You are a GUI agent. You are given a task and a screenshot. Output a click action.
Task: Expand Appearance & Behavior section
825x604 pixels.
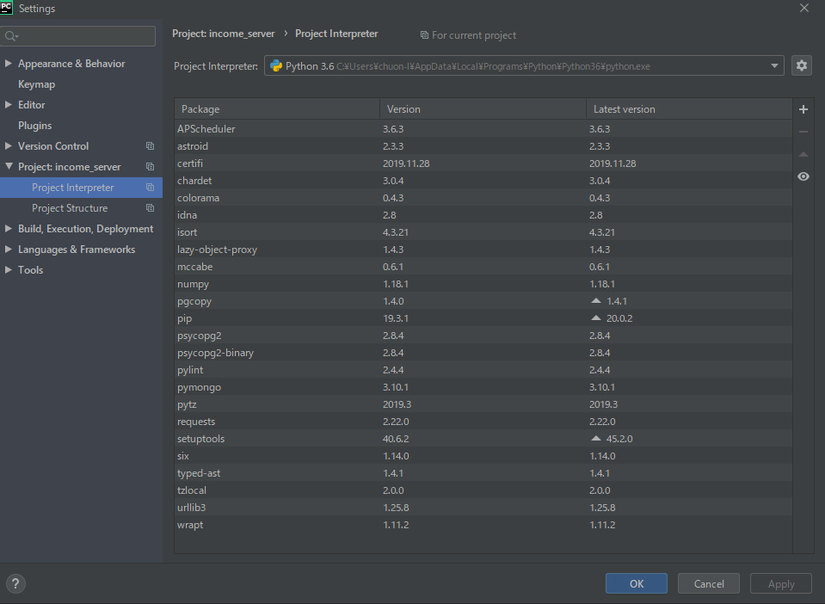point(9,64)
